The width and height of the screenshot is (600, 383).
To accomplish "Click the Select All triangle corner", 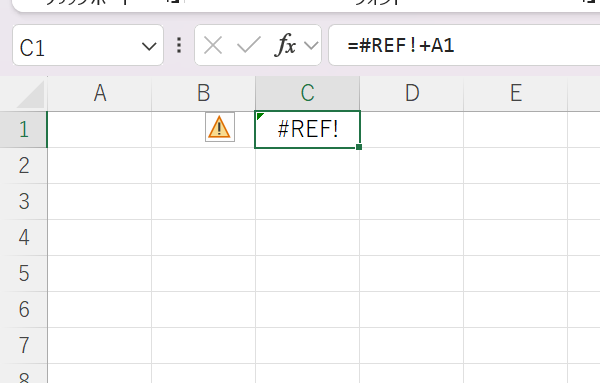I will pos(30,94).
